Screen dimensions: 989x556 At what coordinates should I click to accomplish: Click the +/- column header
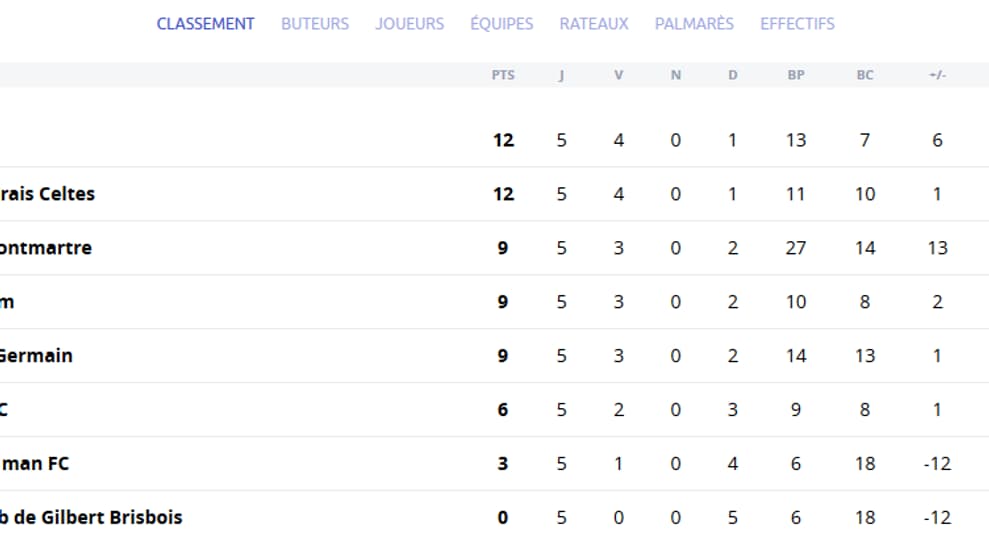point(937,75)
